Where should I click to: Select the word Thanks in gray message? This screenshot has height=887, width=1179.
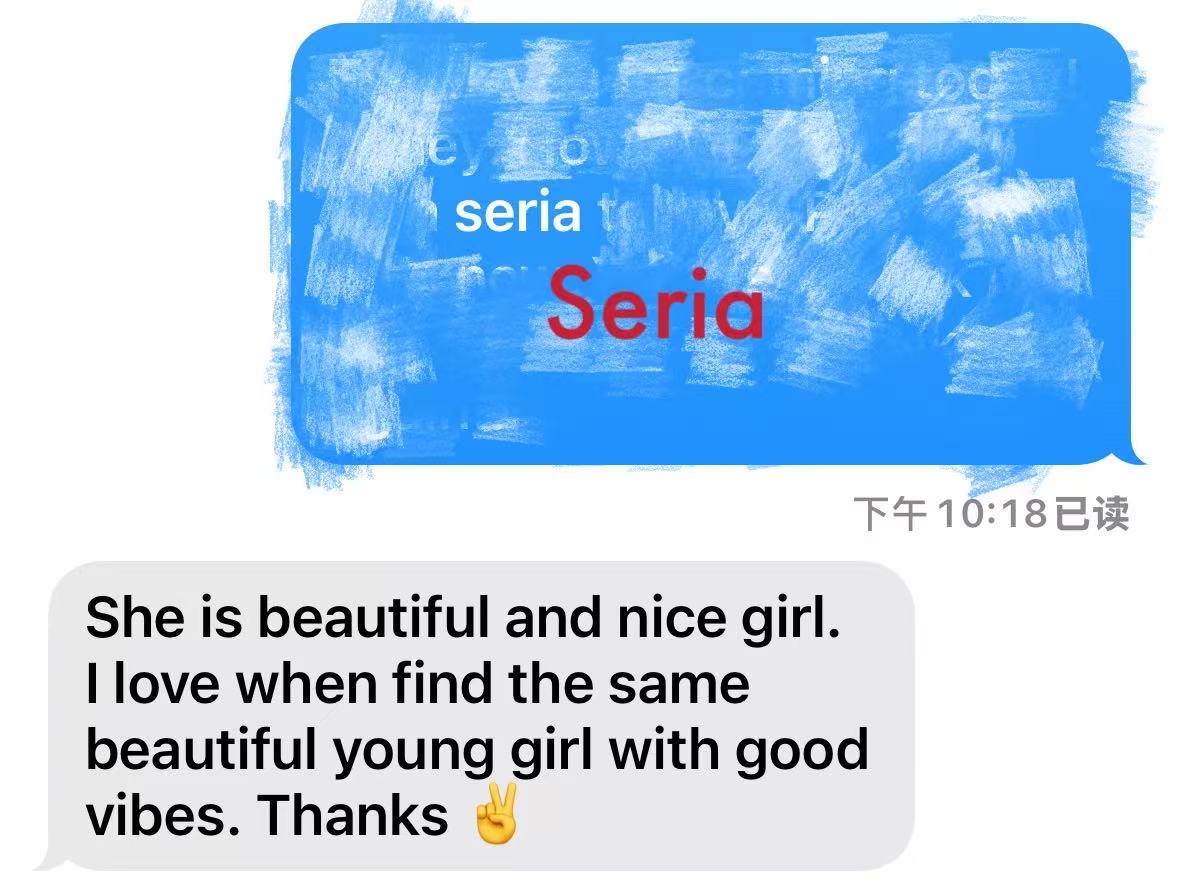click(x=353, y=816)
